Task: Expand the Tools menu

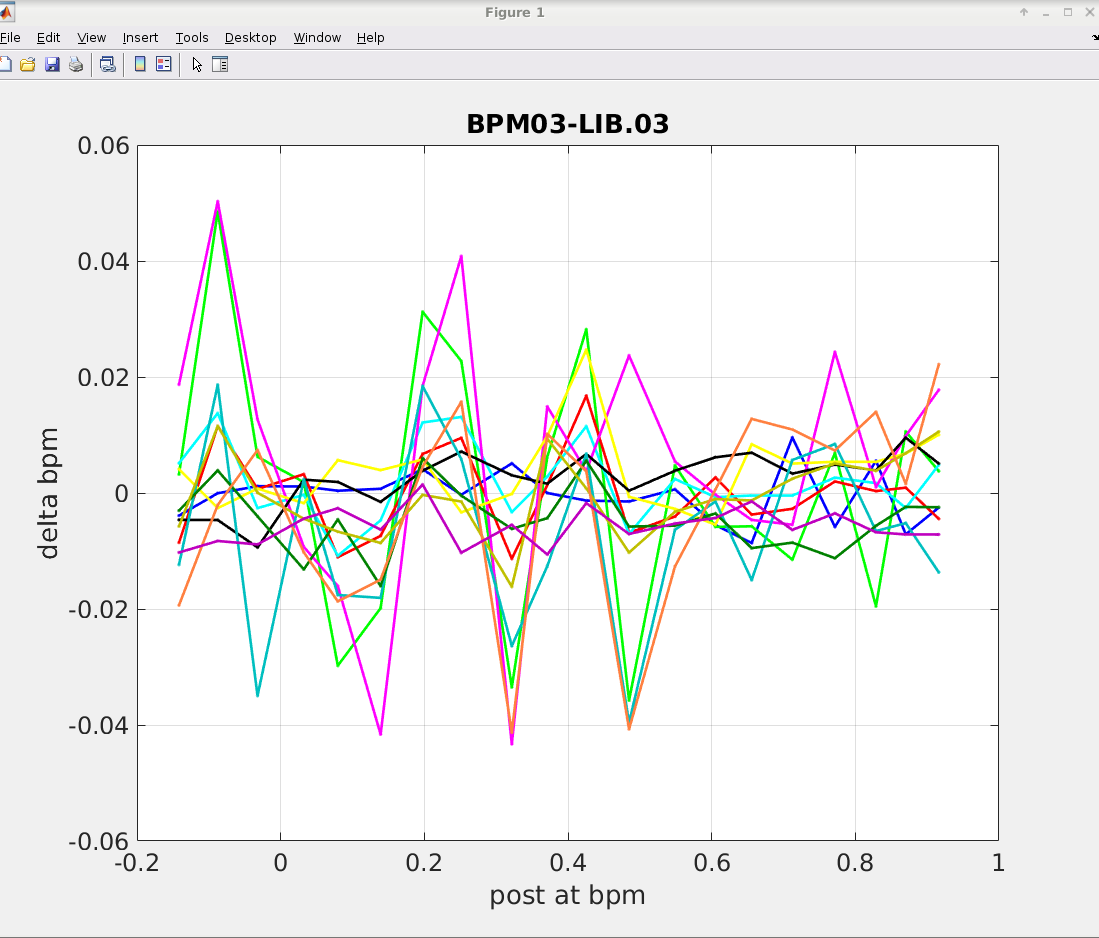Action: coord(191,38)
